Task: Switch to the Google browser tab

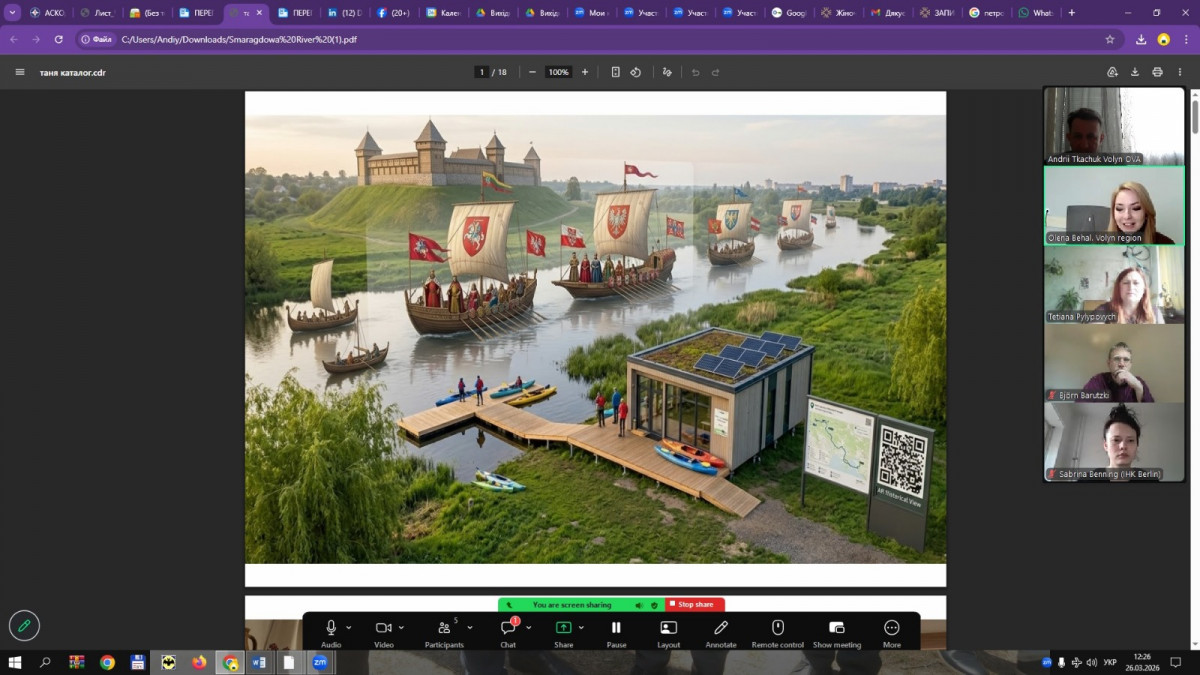Action: point(789,13)
